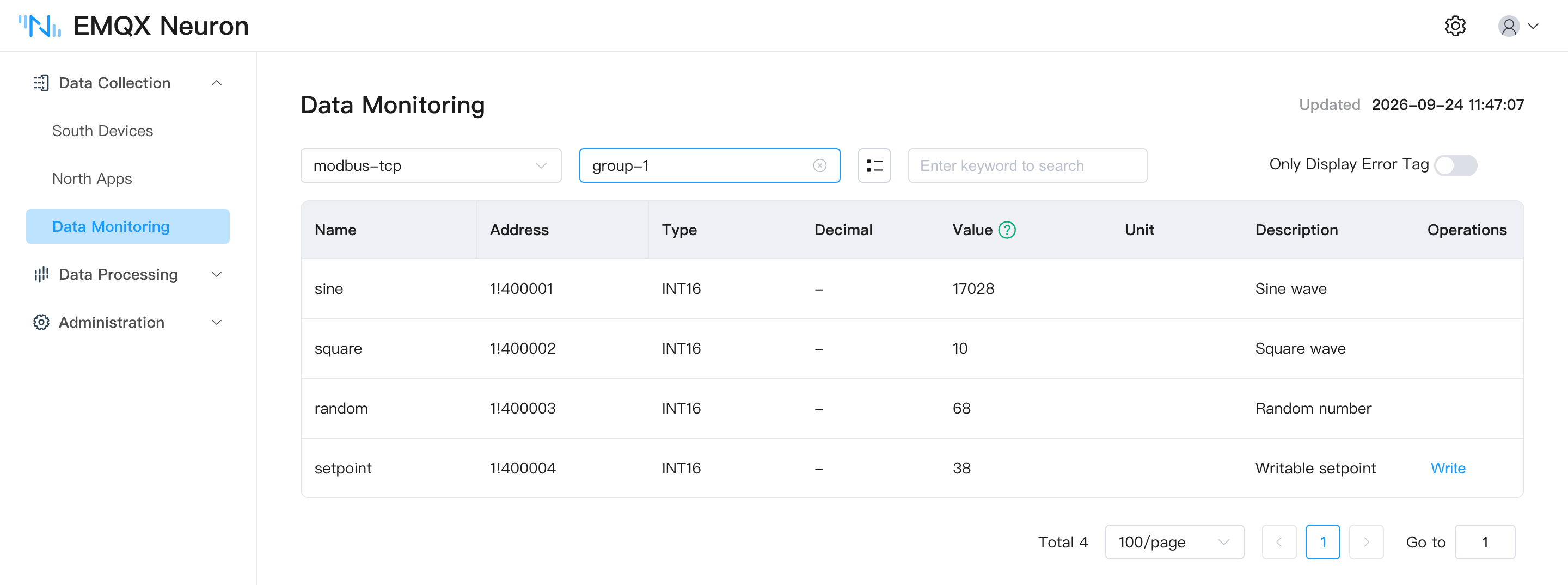
Task: Open the settings gear icon in header
Action: 1455,26
